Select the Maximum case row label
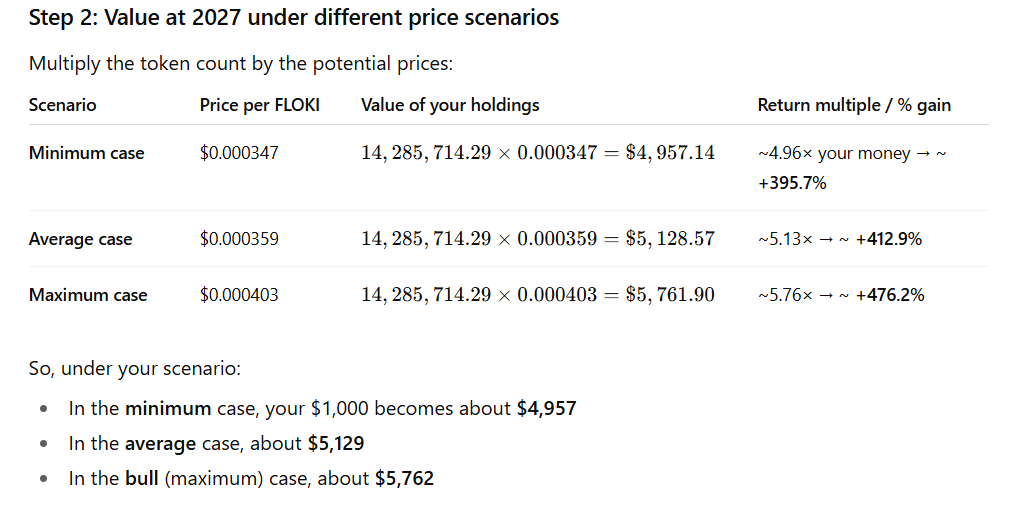The image size is (1015, 521). point(88,295)
